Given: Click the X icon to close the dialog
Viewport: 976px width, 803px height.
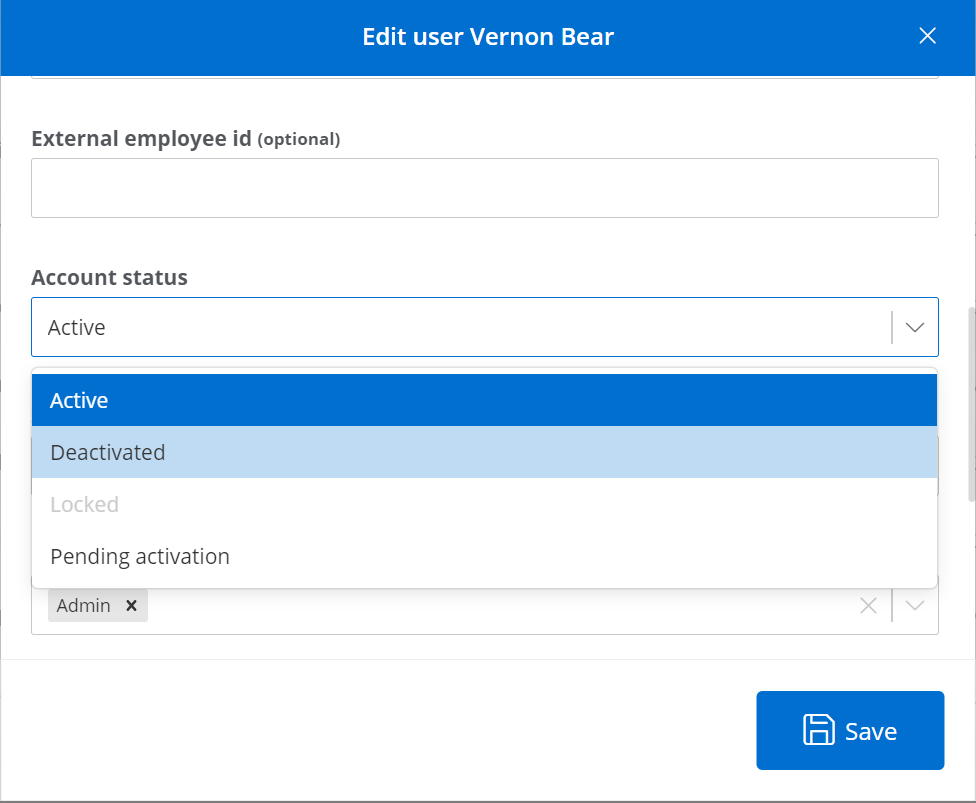Looking at the screenshot, I should pyautogui.click(x=927, y=35).
